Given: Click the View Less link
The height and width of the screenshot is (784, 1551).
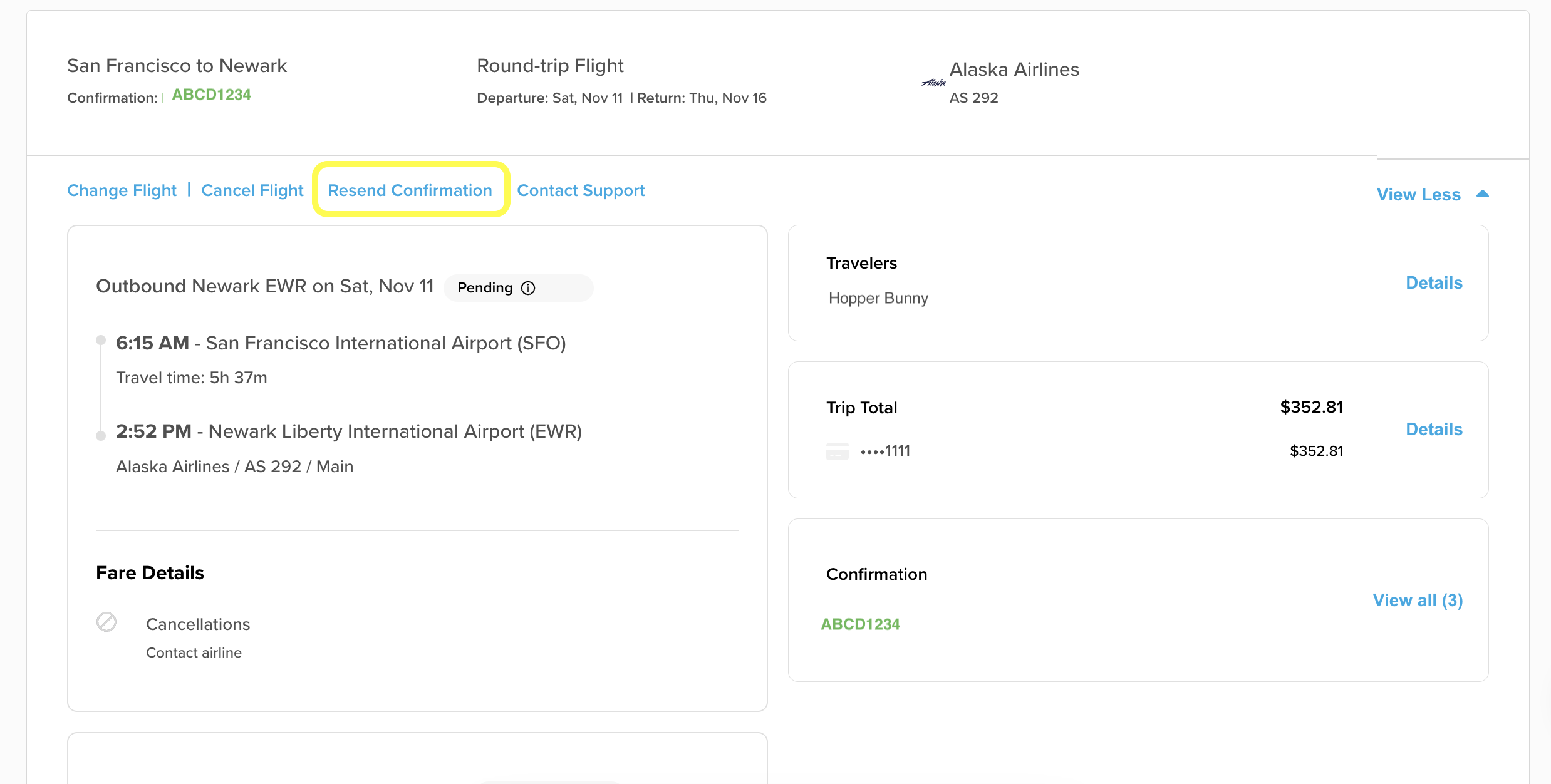Looking at the screenshot, I should pos(1418,194).
